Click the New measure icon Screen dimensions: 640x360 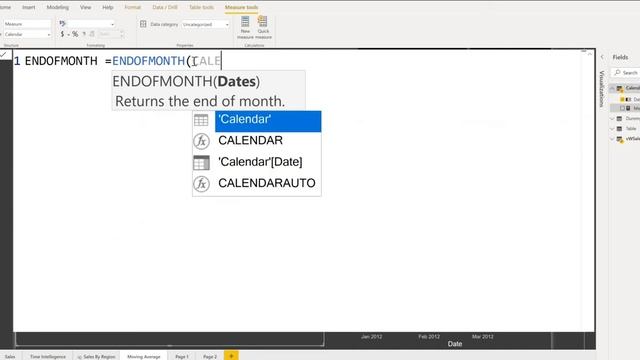click(245, 22)
